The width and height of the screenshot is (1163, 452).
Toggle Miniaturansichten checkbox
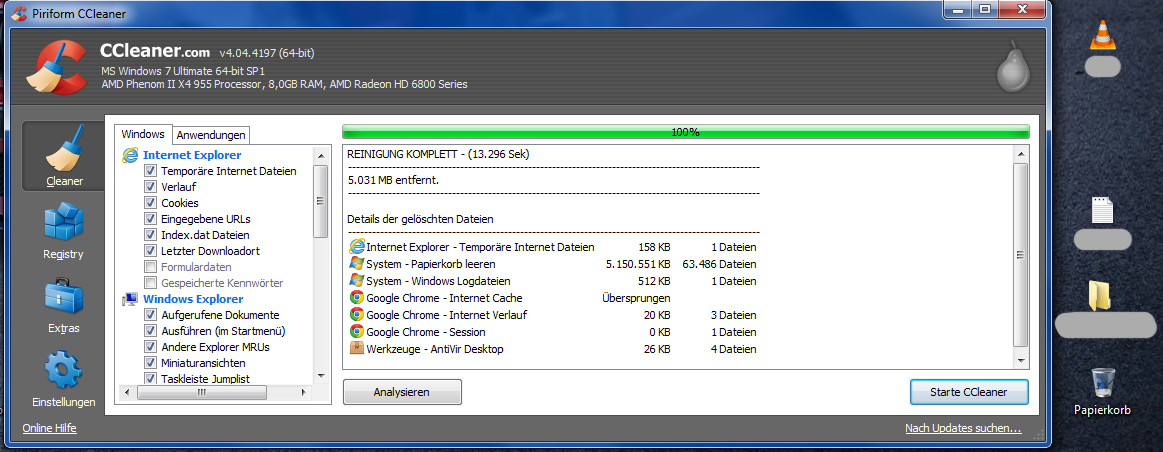(x=151, y=363)
